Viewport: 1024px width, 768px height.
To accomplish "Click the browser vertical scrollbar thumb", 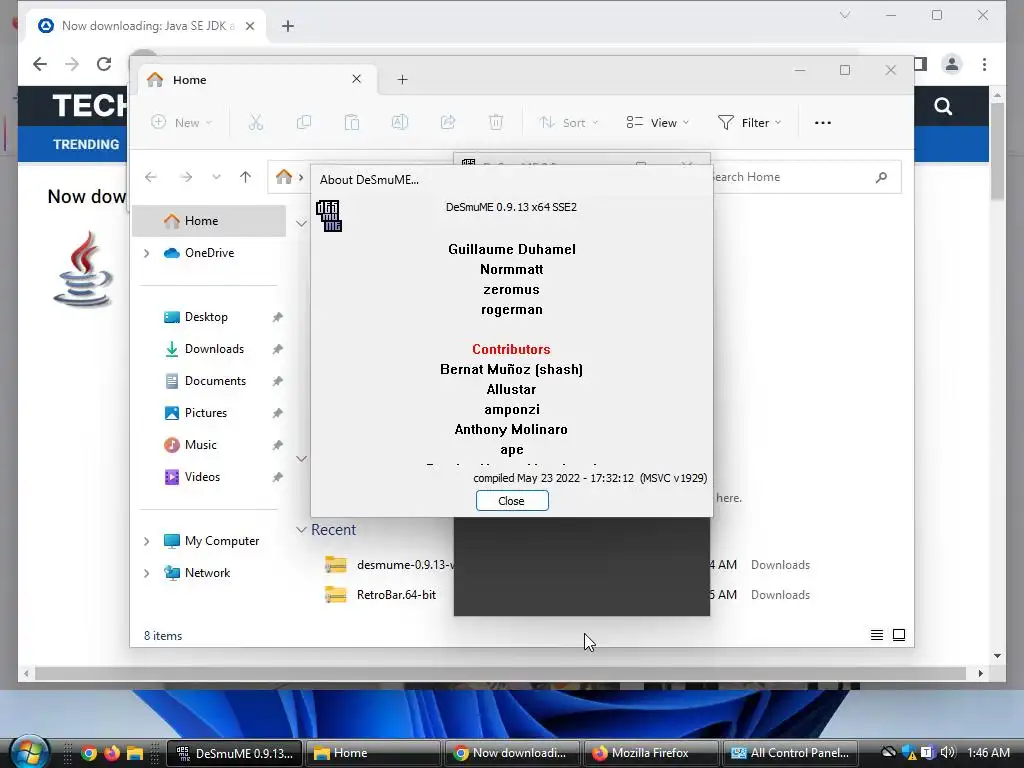I will coord(997,152).
